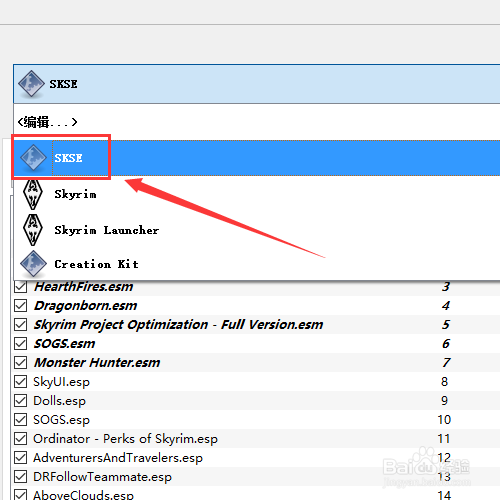Toggle Dolls.esp checkbox
The image size is (500, 500).
pyautogui.click(x=21, y=401)
